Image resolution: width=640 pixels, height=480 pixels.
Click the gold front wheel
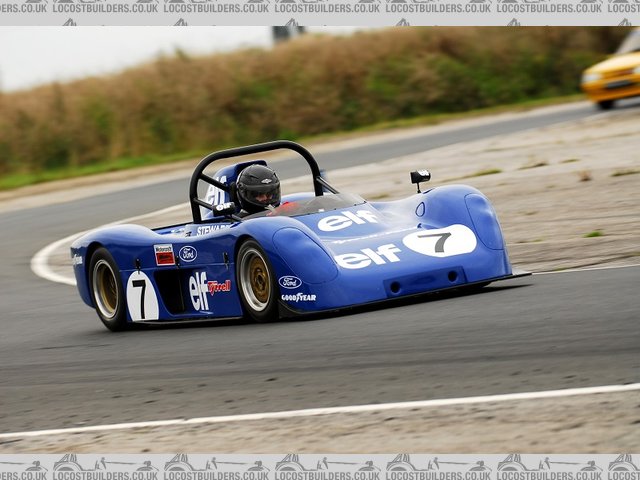click(256, 281)
